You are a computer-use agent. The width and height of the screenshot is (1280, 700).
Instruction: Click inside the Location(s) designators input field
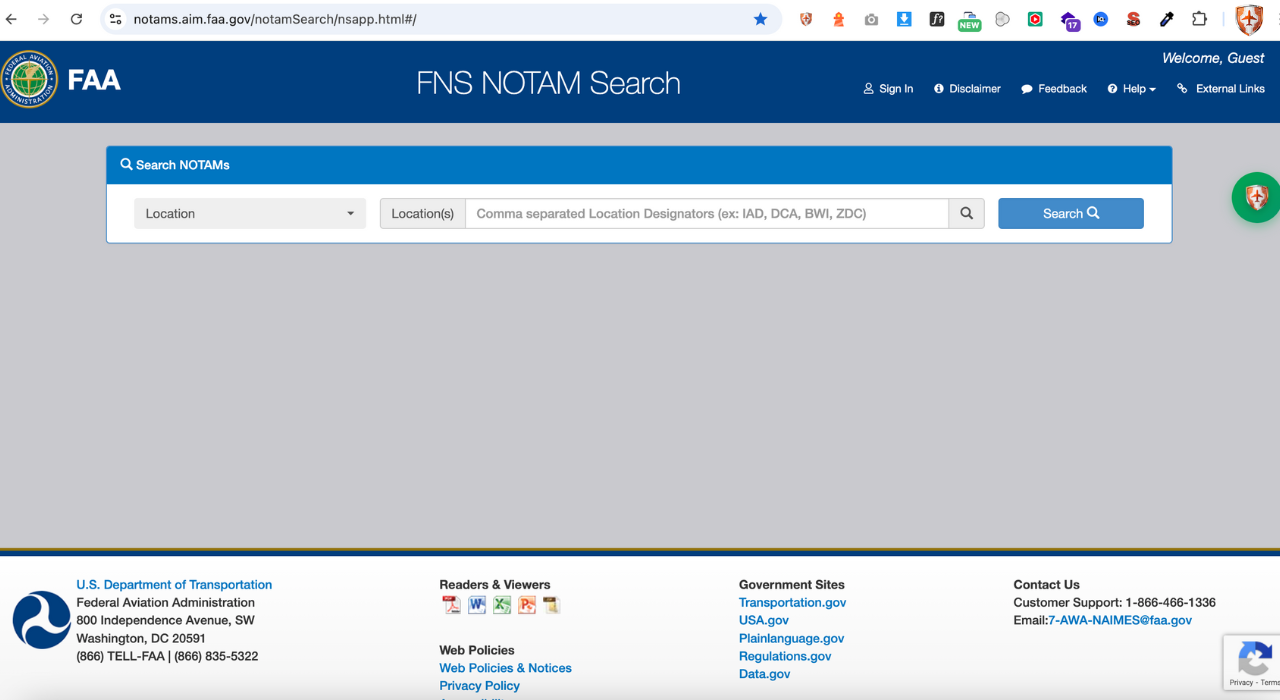click(x=700, y=213)
